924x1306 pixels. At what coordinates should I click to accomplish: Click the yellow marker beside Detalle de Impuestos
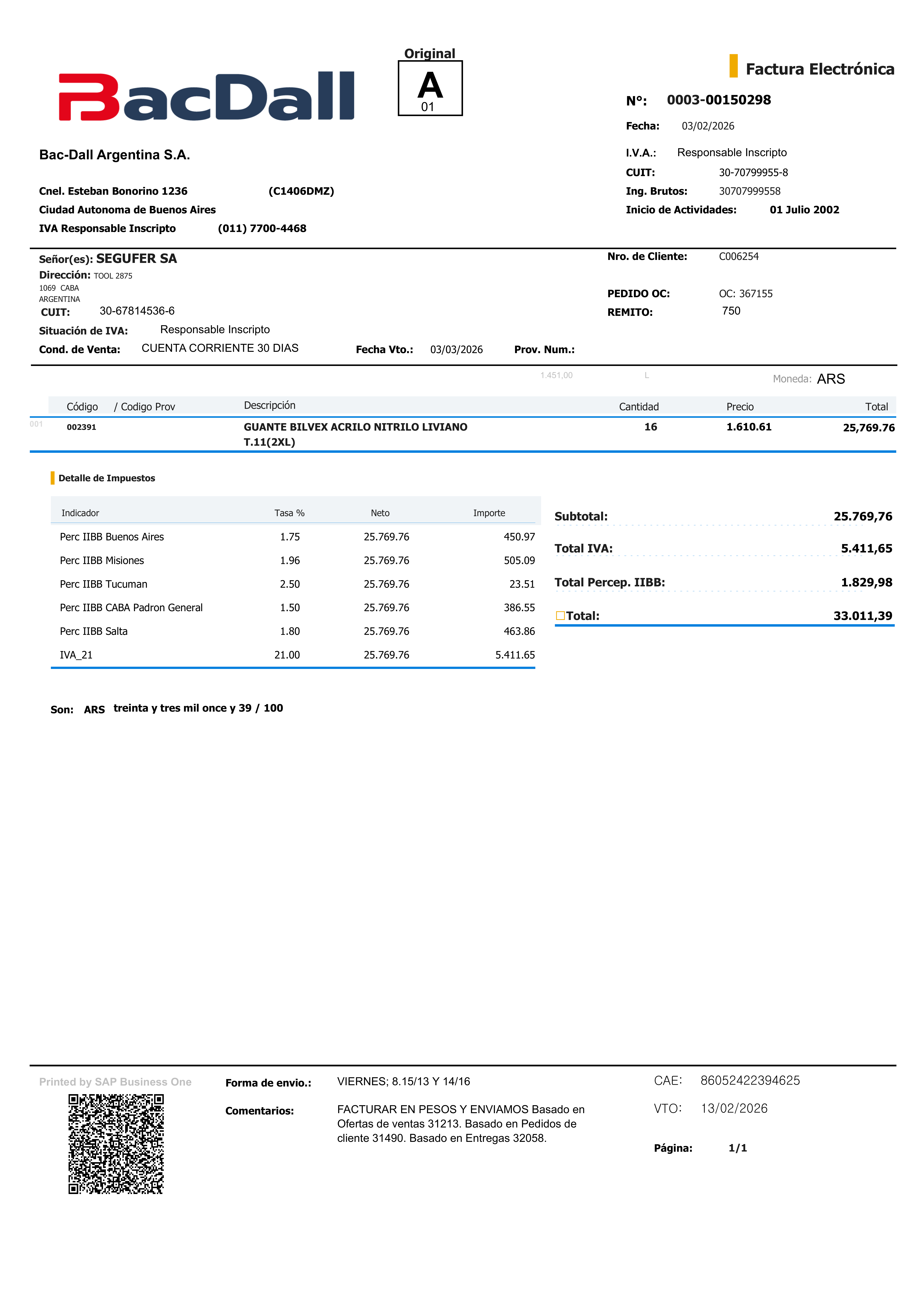pos(52,478)
